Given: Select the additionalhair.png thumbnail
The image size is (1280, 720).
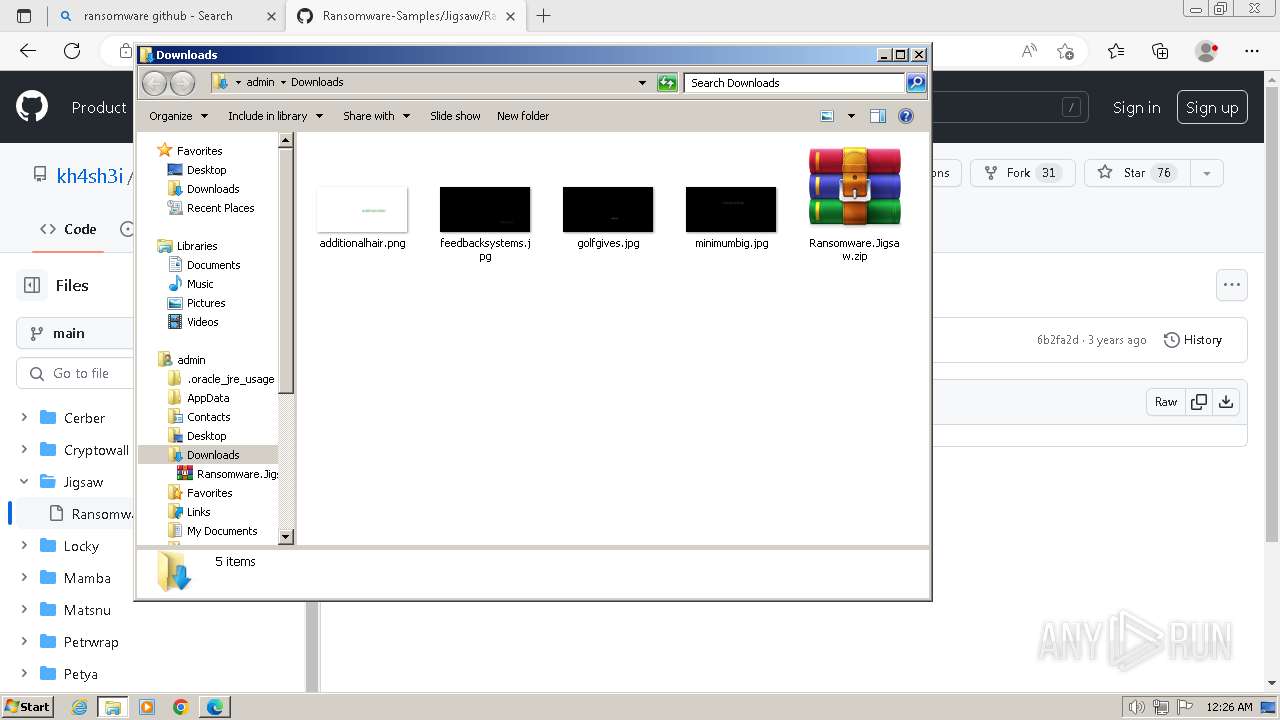Looking at the screenshot, I should coord(362,209).
